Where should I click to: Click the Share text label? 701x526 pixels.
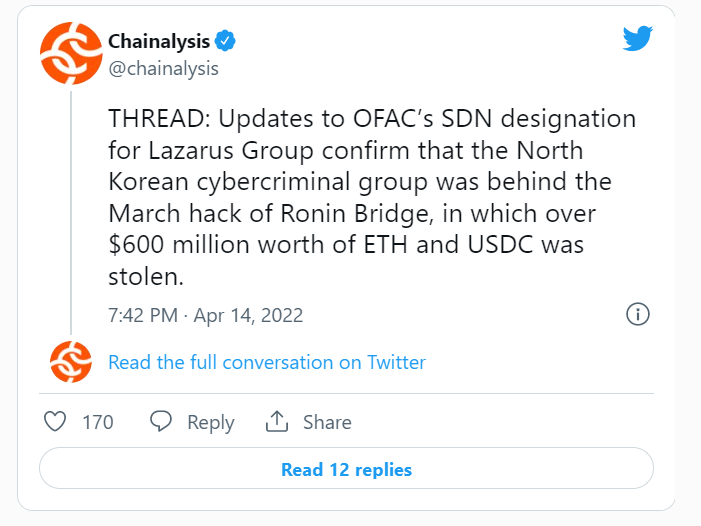coord(327,422)
